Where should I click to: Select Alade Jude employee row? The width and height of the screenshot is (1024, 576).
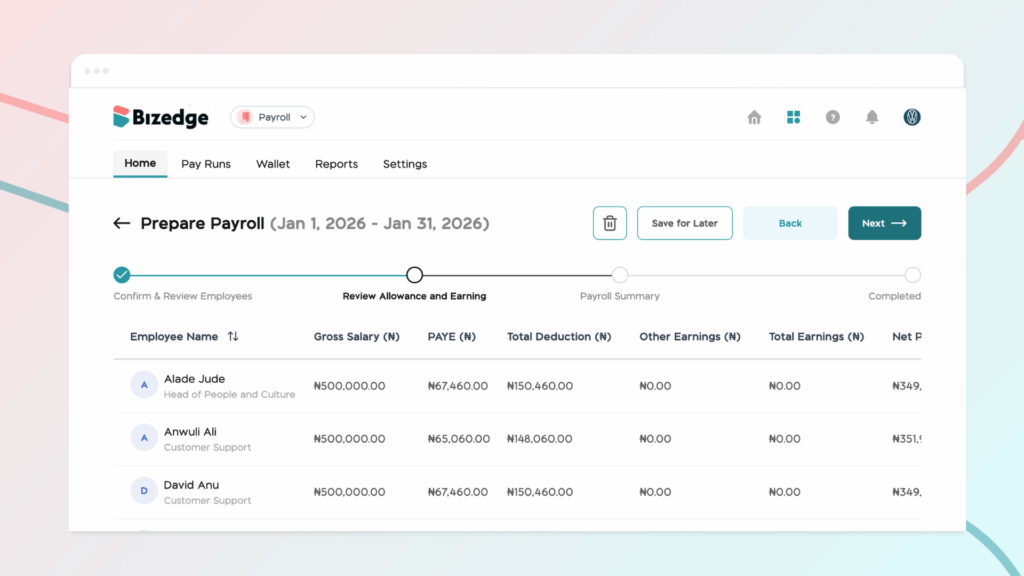coord(195,385)
